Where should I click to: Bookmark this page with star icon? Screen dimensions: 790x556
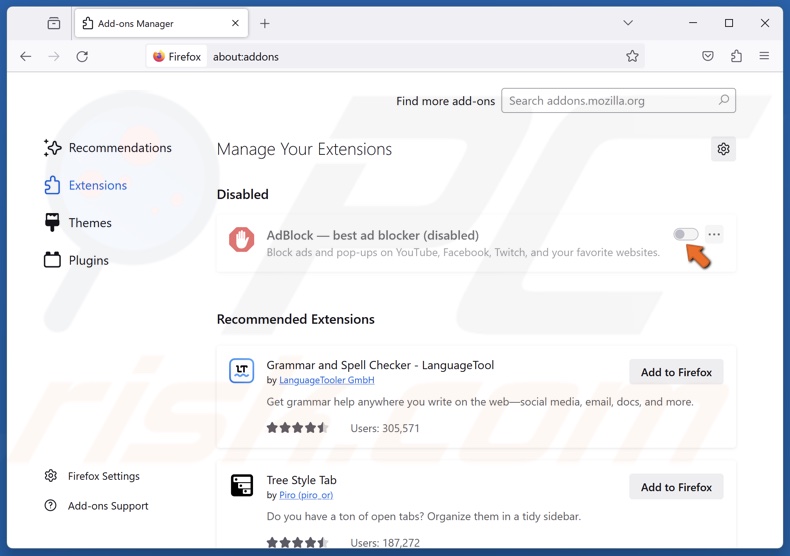tap(632, 56)
